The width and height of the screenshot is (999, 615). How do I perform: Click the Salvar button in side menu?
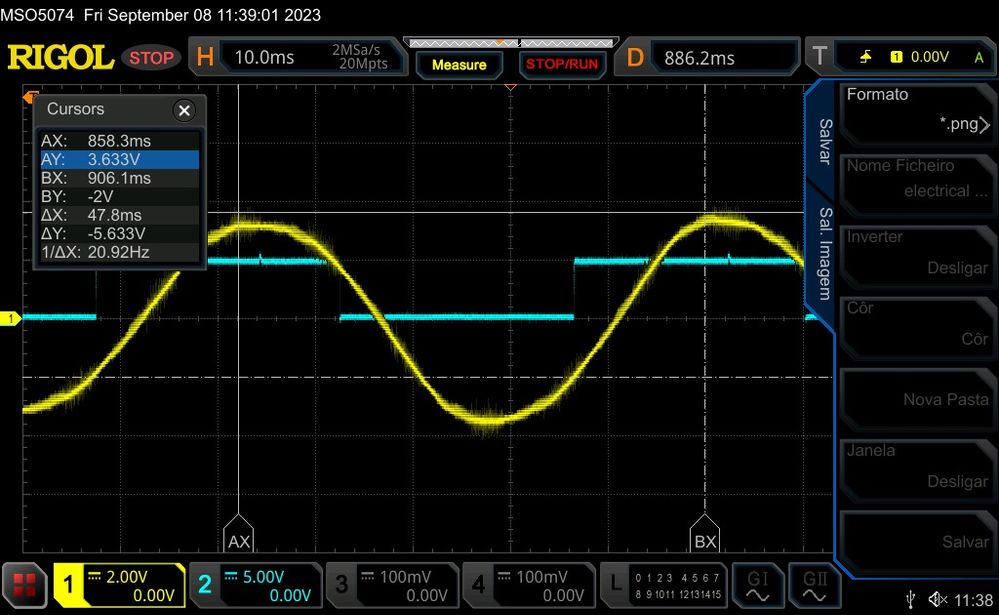click(x=917, y=542)
